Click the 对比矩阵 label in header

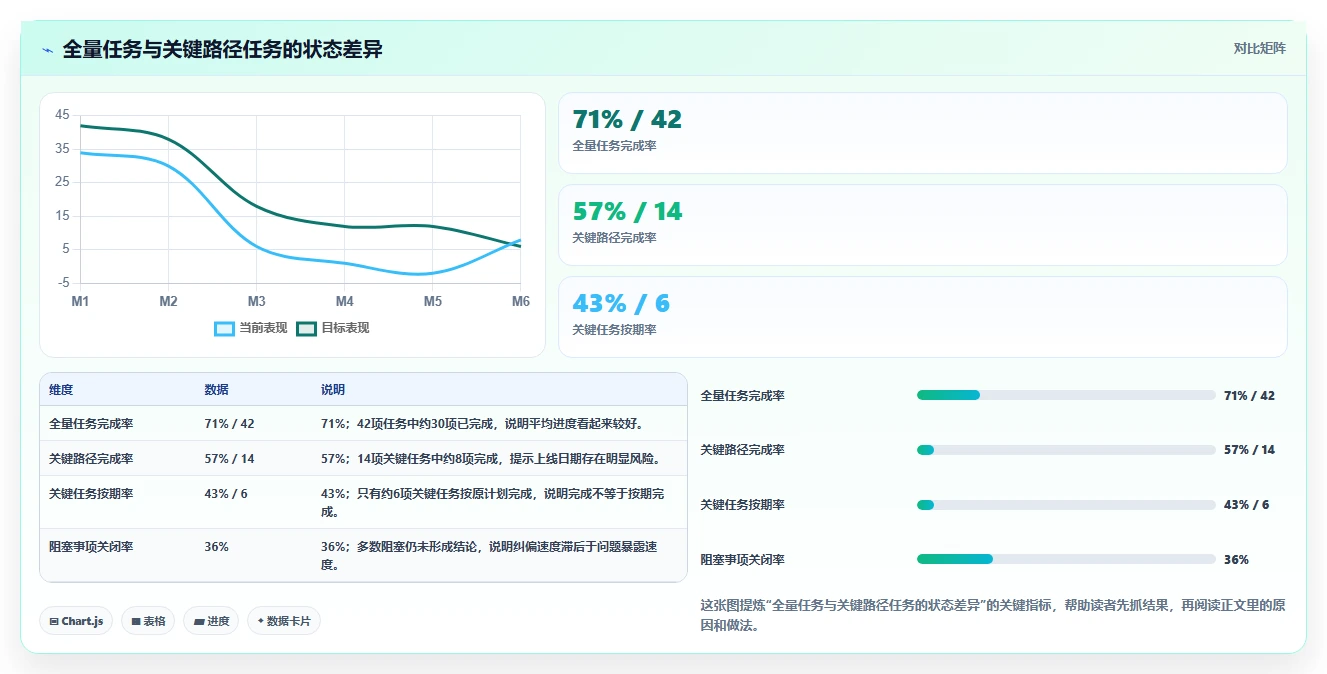pos(1259,48)
